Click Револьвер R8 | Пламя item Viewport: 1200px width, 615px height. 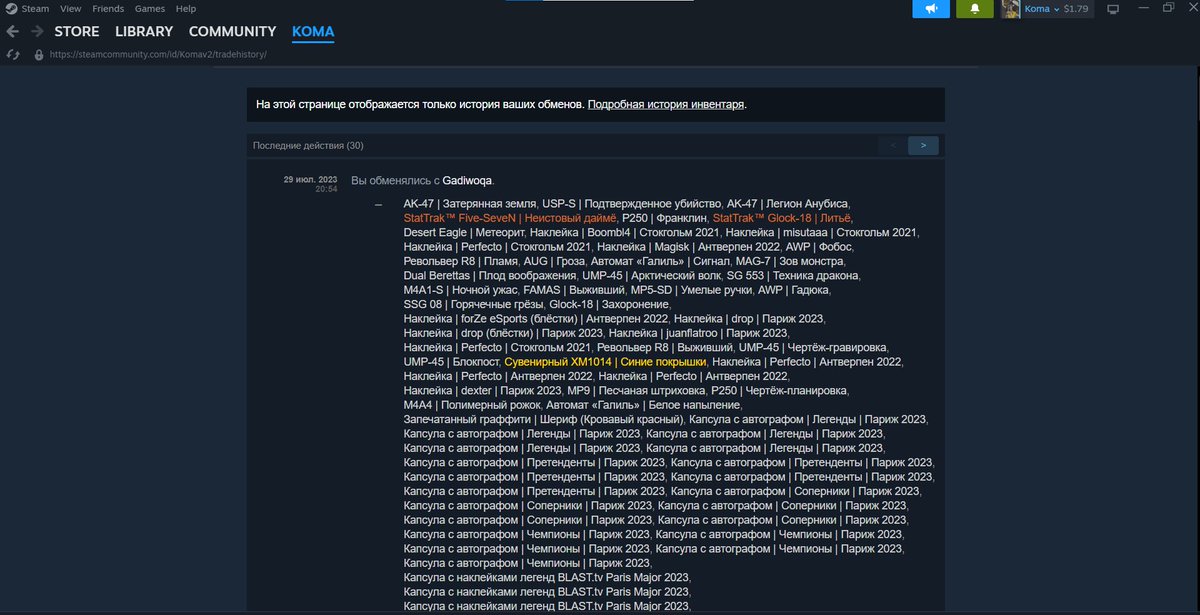pyautogui.click(x=460, y=261)
